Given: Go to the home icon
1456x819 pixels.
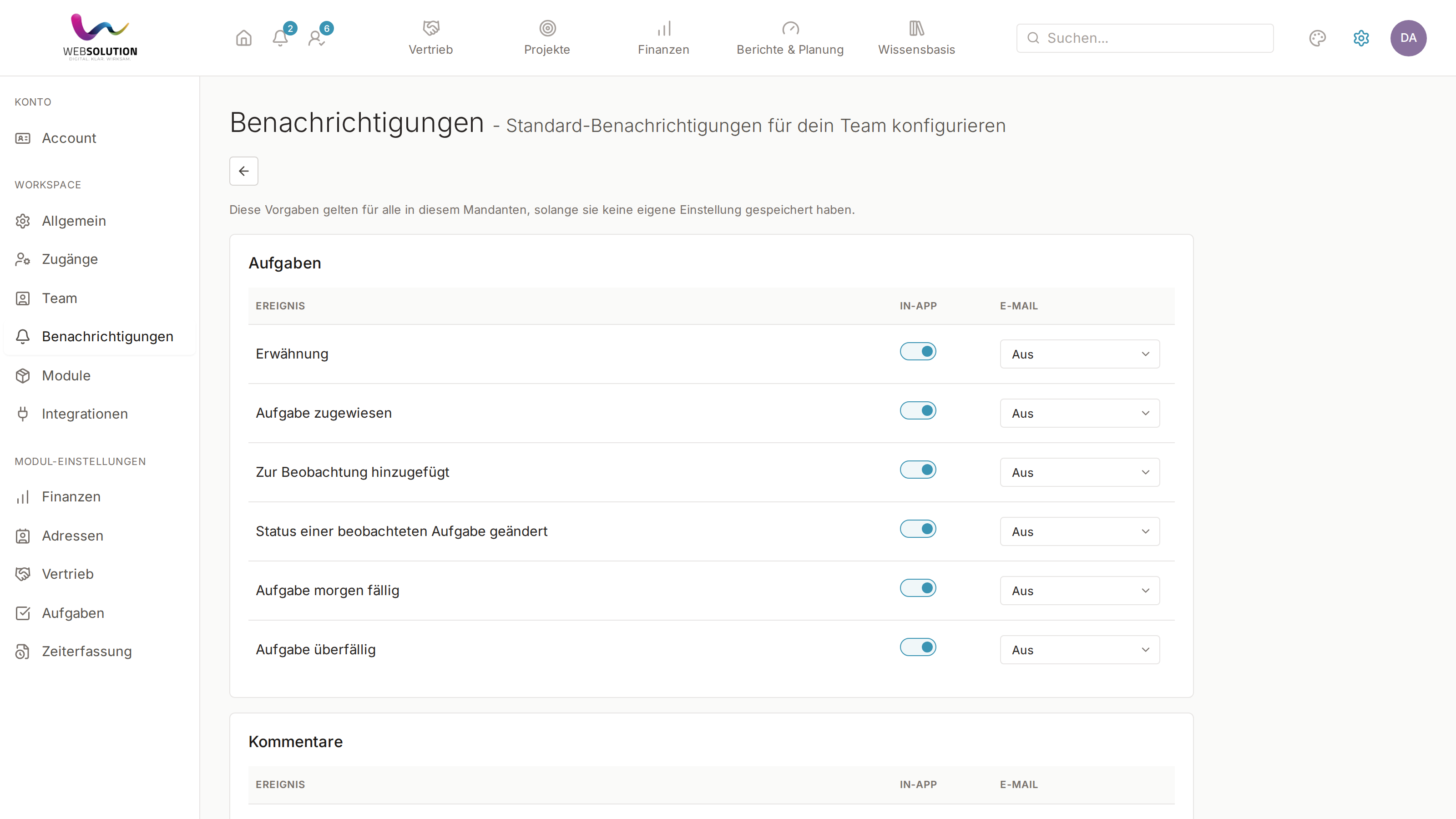Looking at the screenshot, I should coord(243,38).
